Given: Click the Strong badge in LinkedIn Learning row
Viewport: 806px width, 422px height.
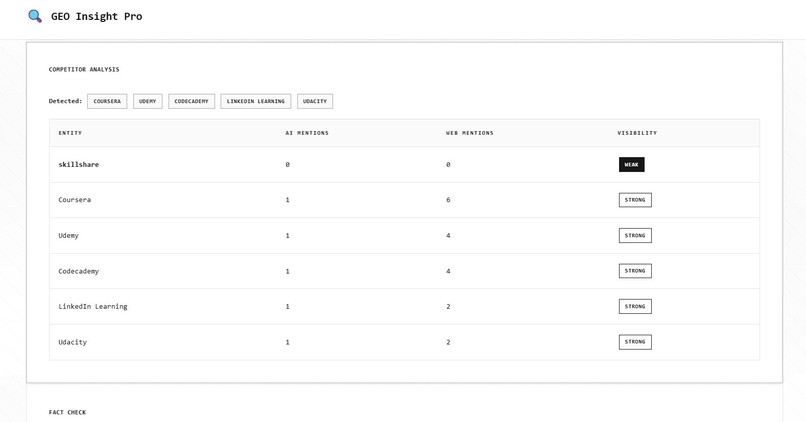Looking at the screenshot, I should [x=635, y=306].
